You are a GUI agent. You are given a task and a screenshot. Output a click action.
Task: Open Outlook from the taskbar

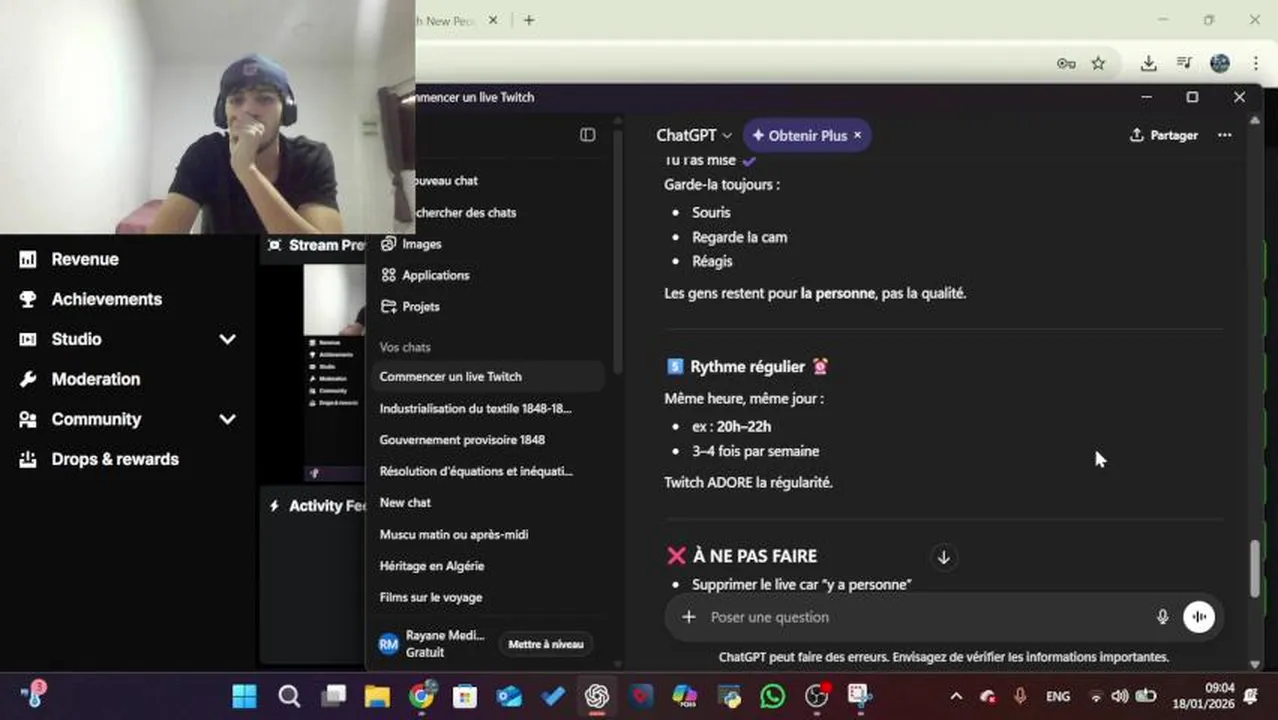509,696
